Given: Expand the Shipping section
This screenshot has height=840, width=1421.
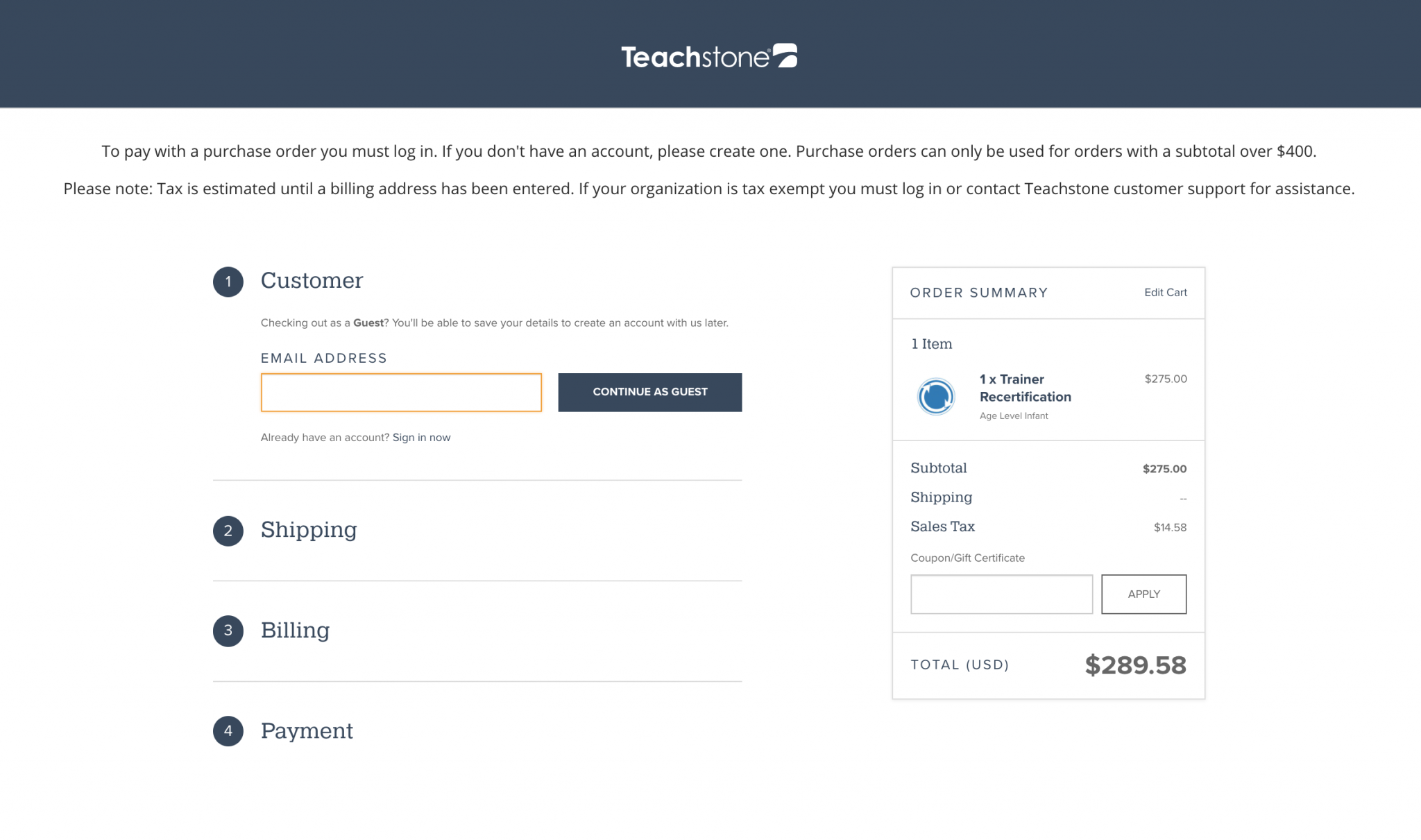Looking at the screenshot, I should [309, 530].
